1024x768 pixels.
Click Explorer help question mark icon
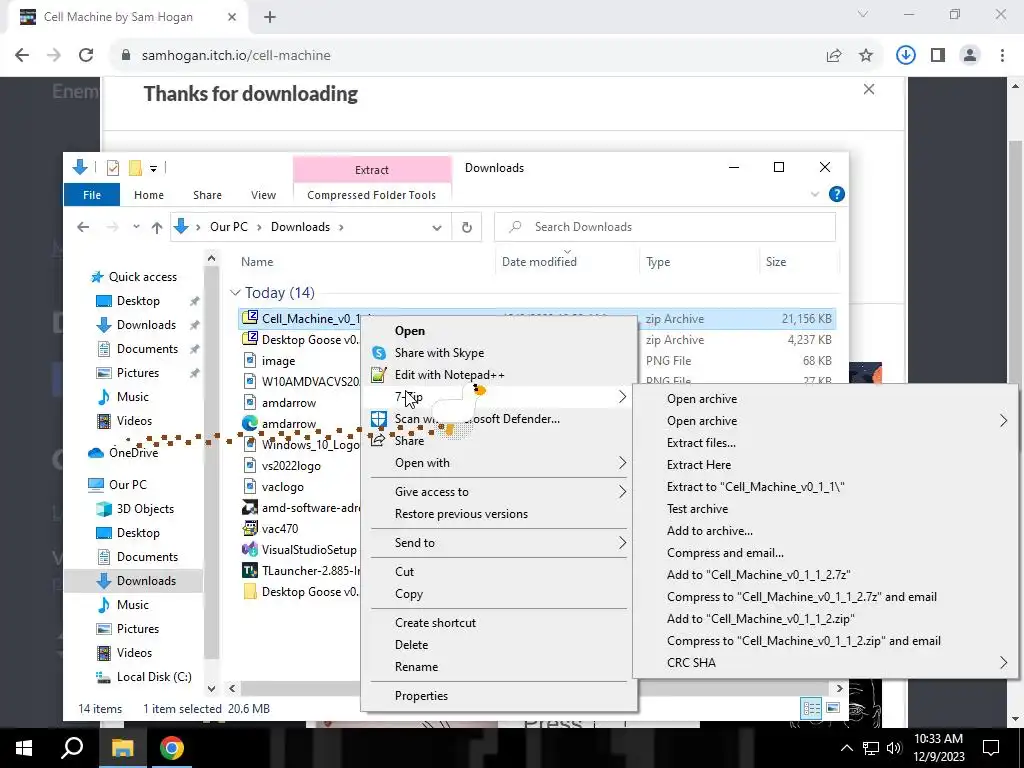[x=837, y=194]
